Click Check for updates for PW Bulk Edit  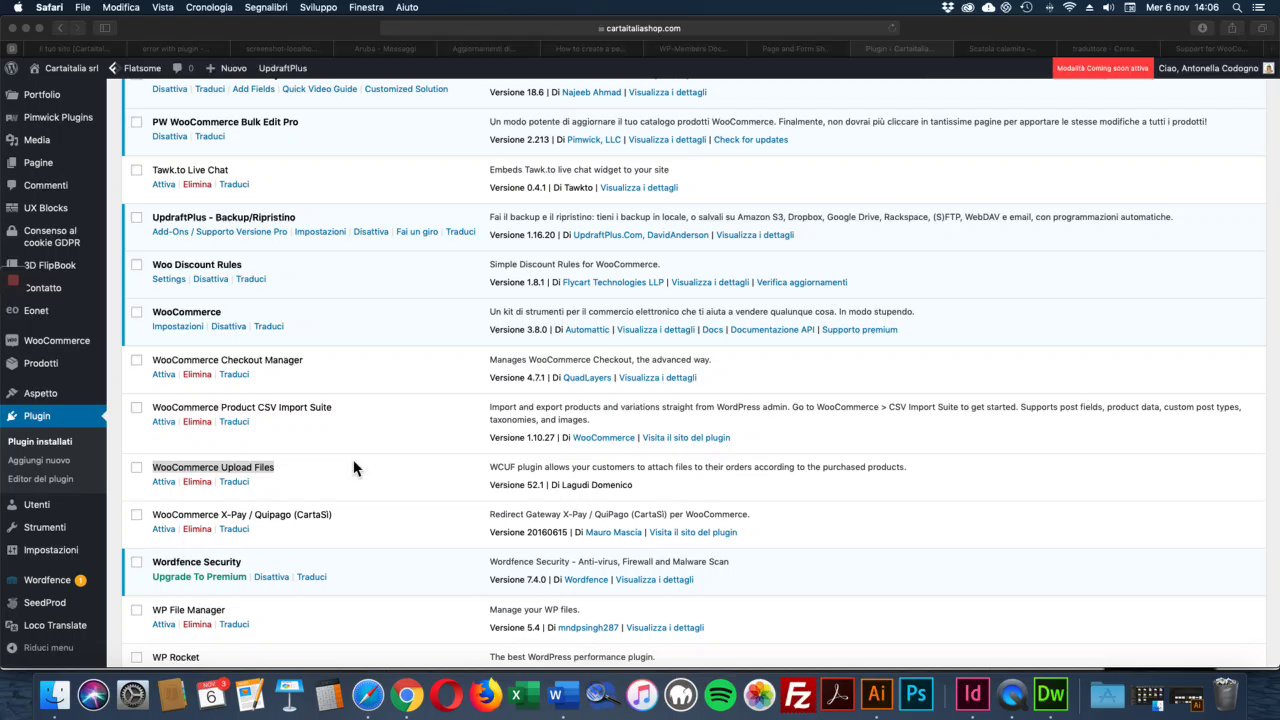pos(751,140)
